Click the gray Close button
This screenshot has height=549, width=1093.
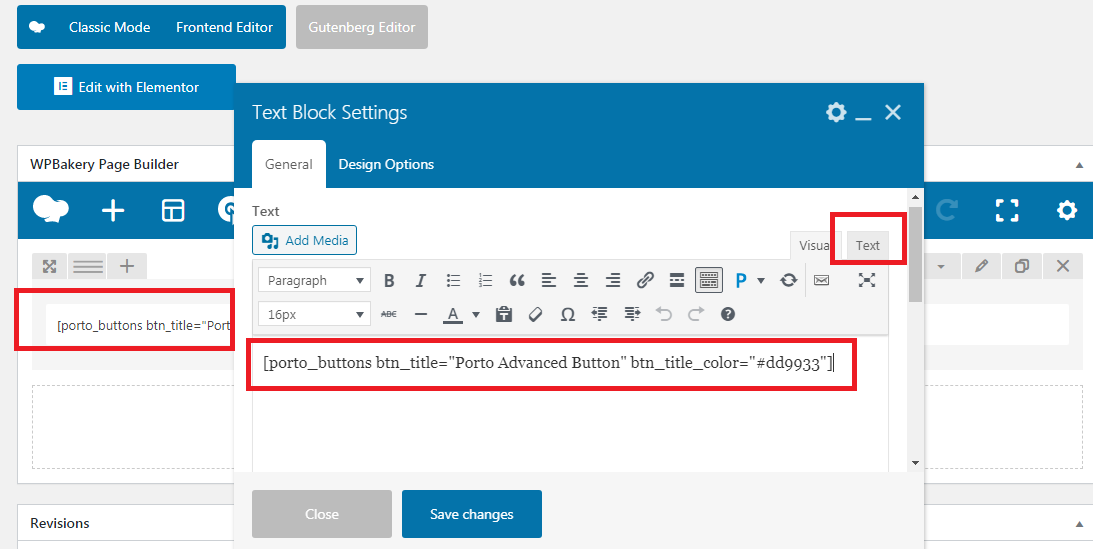(x=322, y=514)
